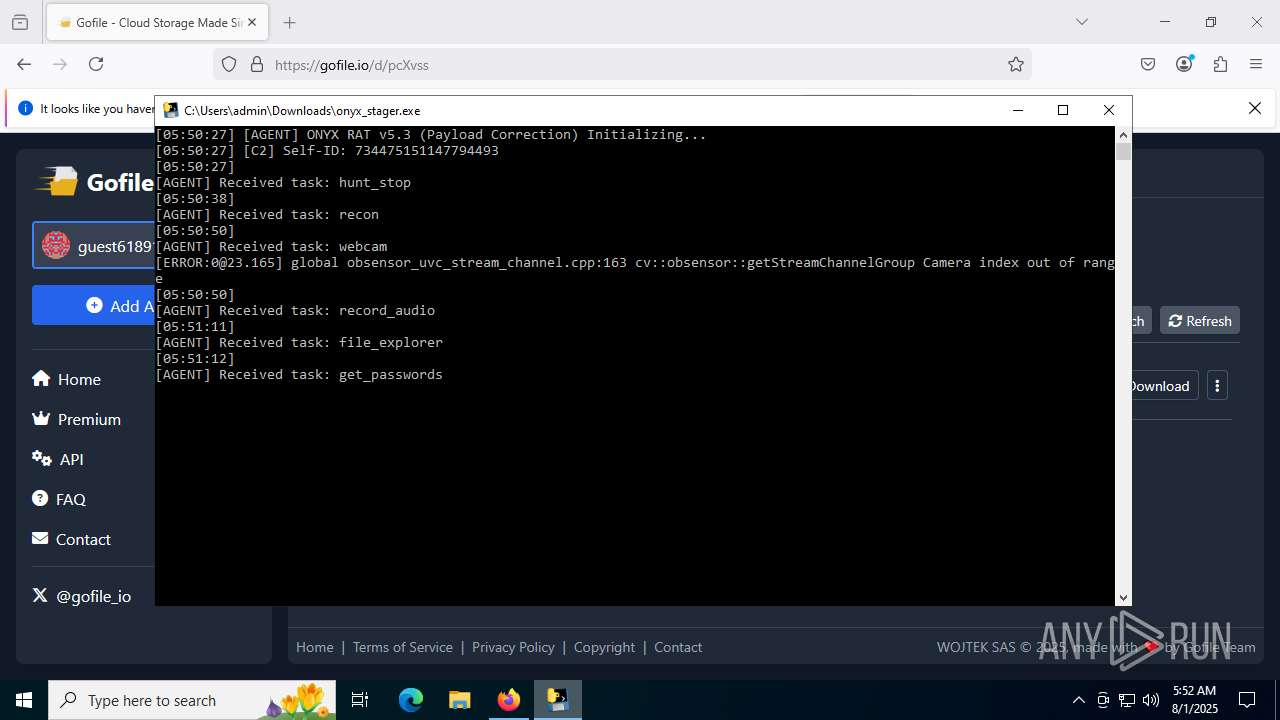1280x720 pixels.
Task: Close the Gofile browser tab
Action: coord(251,22)
